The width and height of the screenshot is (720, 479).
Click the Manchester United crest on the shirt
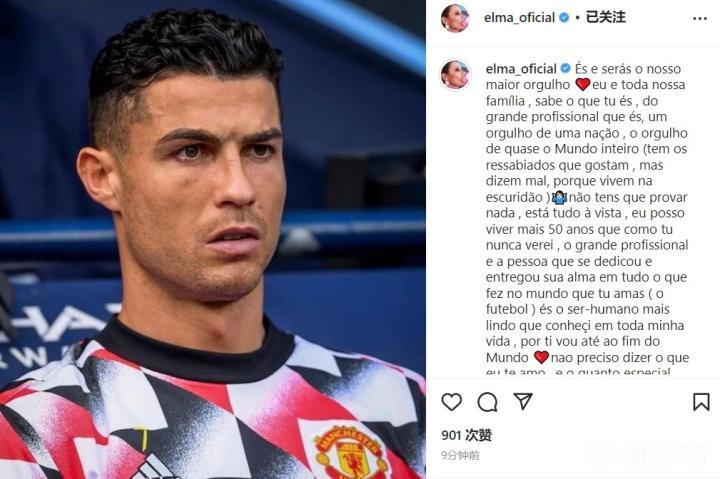coord(350,454)
